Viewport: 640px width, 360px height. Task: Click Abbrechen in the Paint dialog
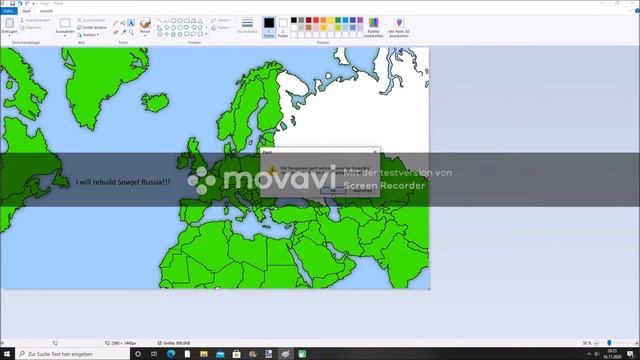tap(362, 191)
